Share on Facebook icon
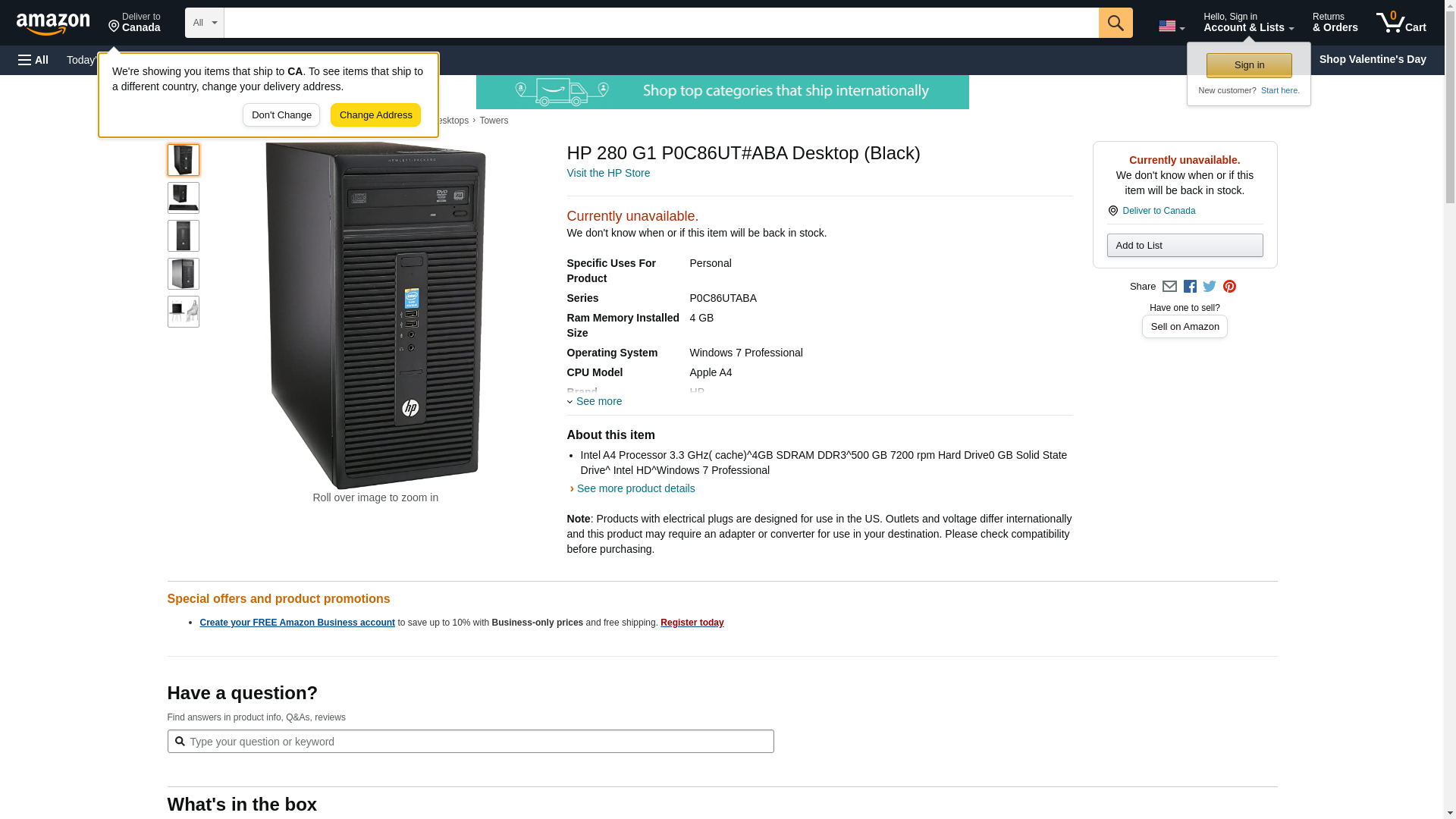This screenshot has width=1456, height=819. click(x=1190, y=287)
